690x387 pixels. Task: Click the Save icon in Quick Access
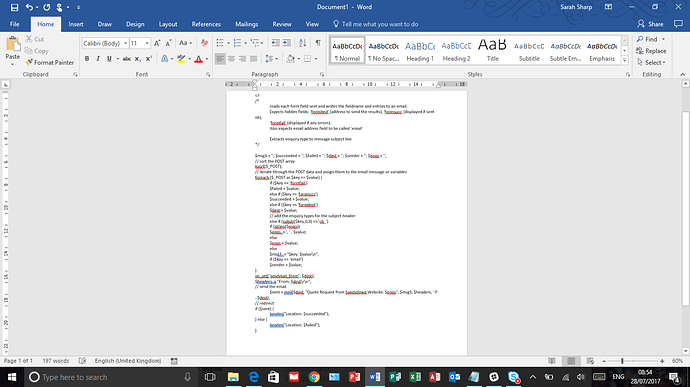click(14, 7)
